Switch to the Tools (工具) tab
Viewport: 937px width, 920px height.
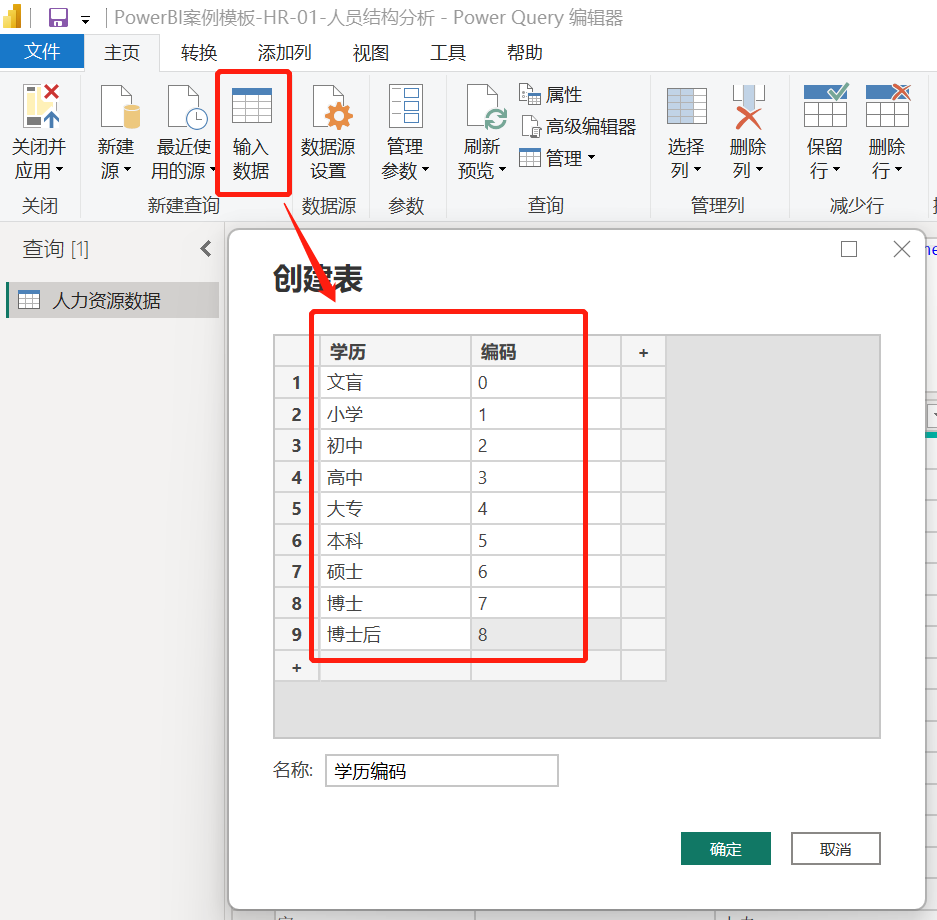(448, 53)
